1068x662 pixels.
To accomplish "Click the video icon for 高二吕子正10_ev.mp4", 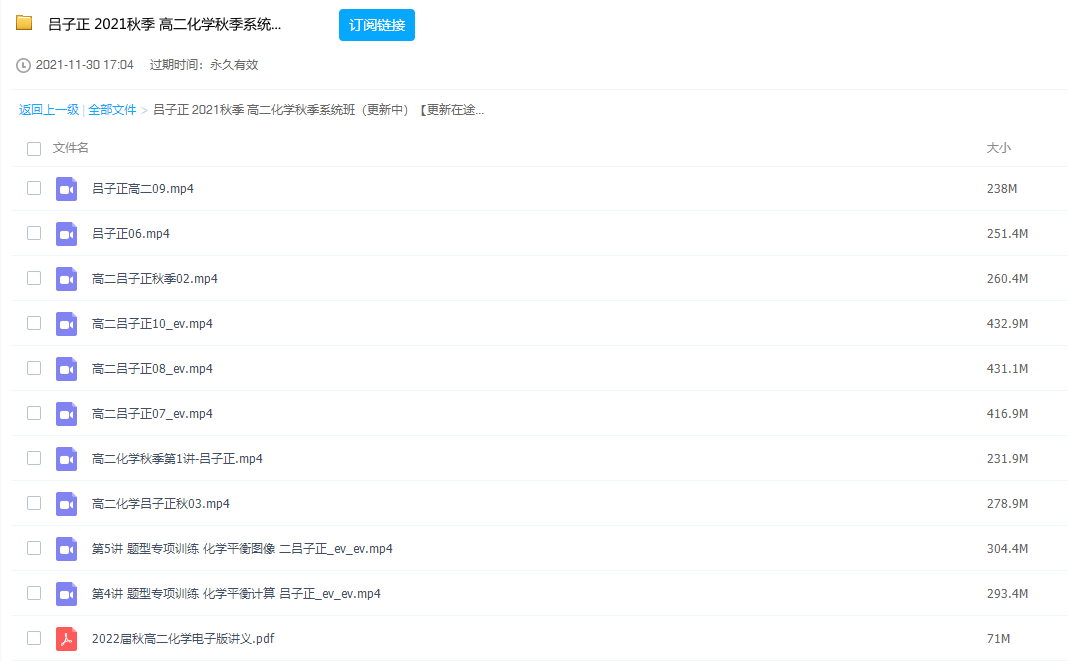I will click(x=66, y=323).
